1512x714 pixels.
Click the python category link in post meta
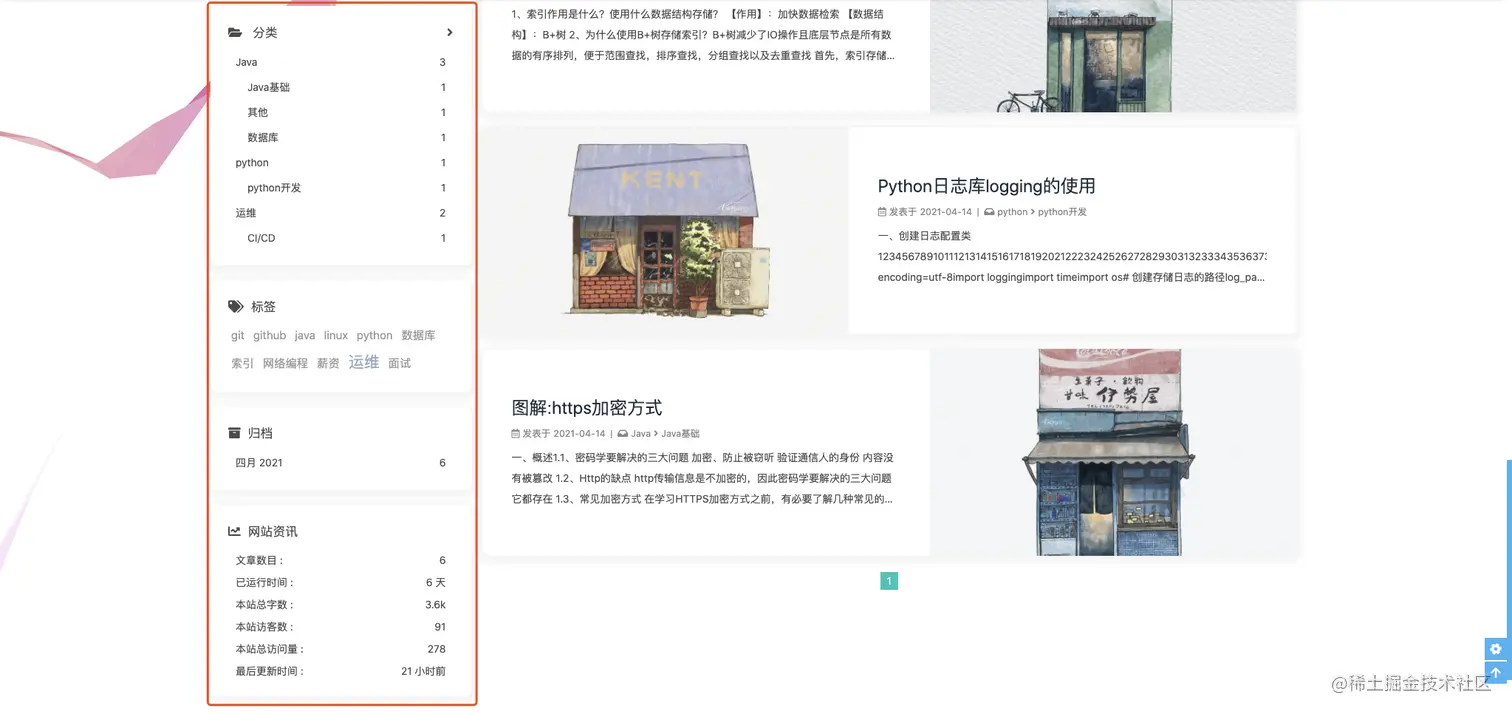[x=1012, y=212]
